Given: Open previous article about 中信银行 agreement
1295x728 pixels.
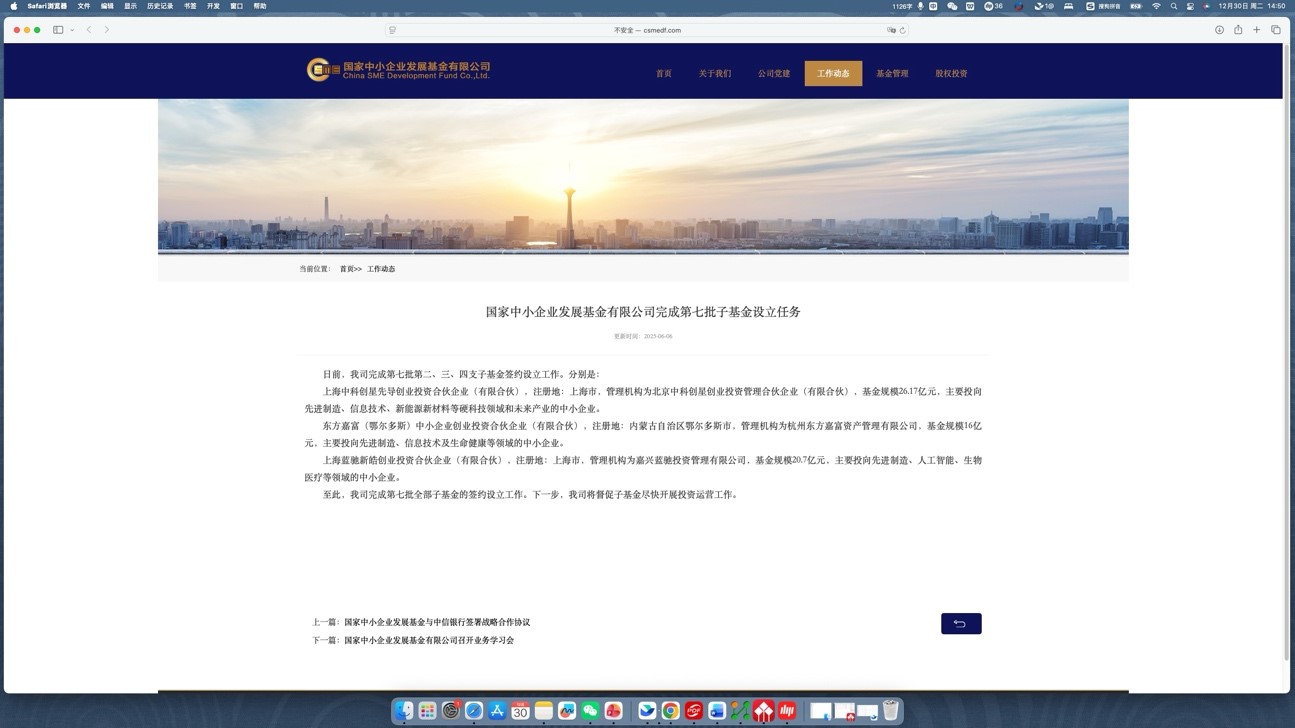Looking at the screenshot, I should click(437, 622).
